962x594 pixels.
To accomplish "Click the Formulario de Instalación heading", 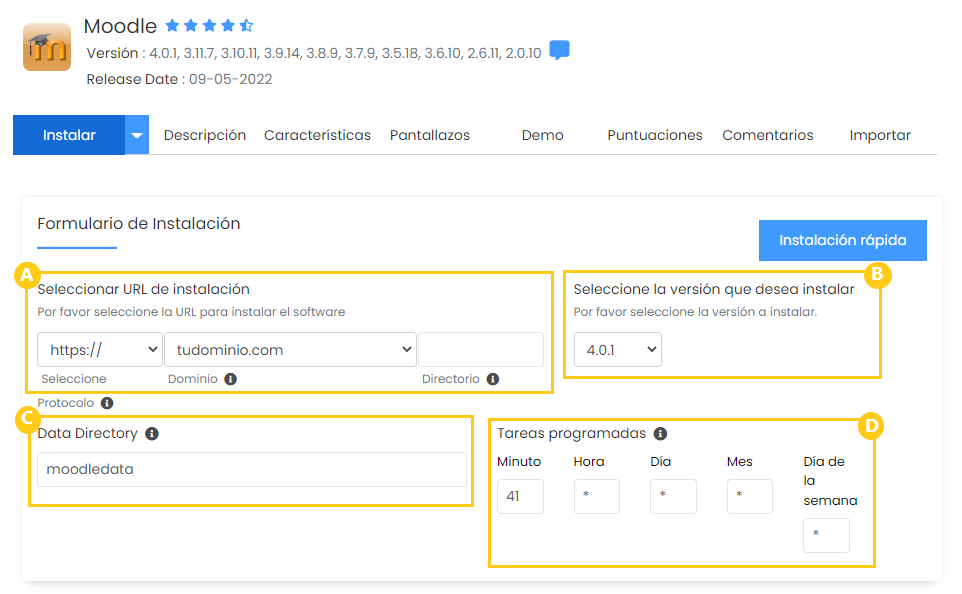I will pyautogui.click(x=139, y=223).
